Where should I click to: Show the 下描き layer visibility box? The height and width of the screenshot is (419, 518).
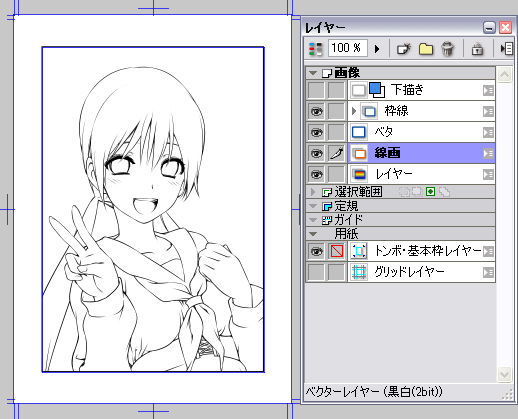coord(316,90)
